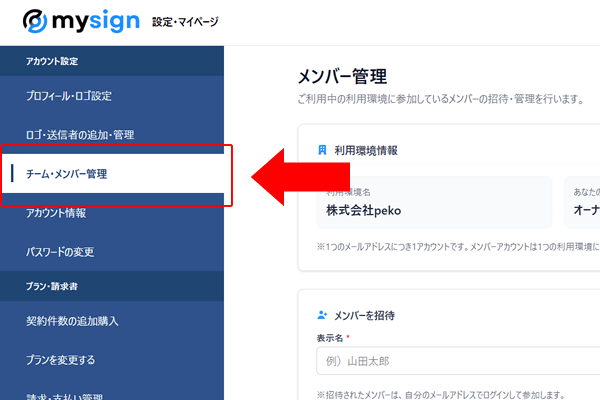
Task: Open 請求・支払い管理 at the sidebar bottom
Action: [64, 396]
